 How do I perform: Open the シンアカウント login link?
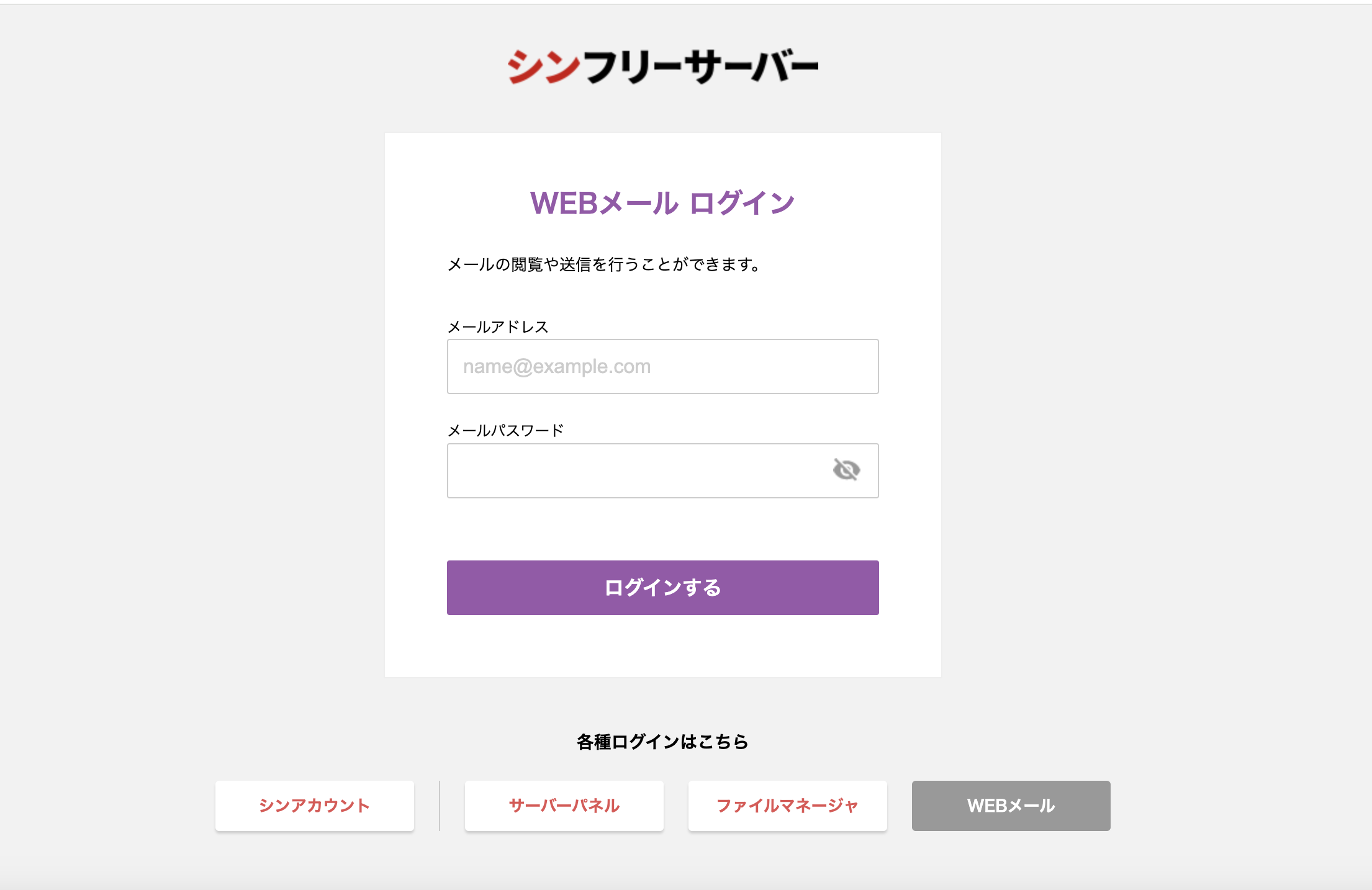[x=314, y=806]
